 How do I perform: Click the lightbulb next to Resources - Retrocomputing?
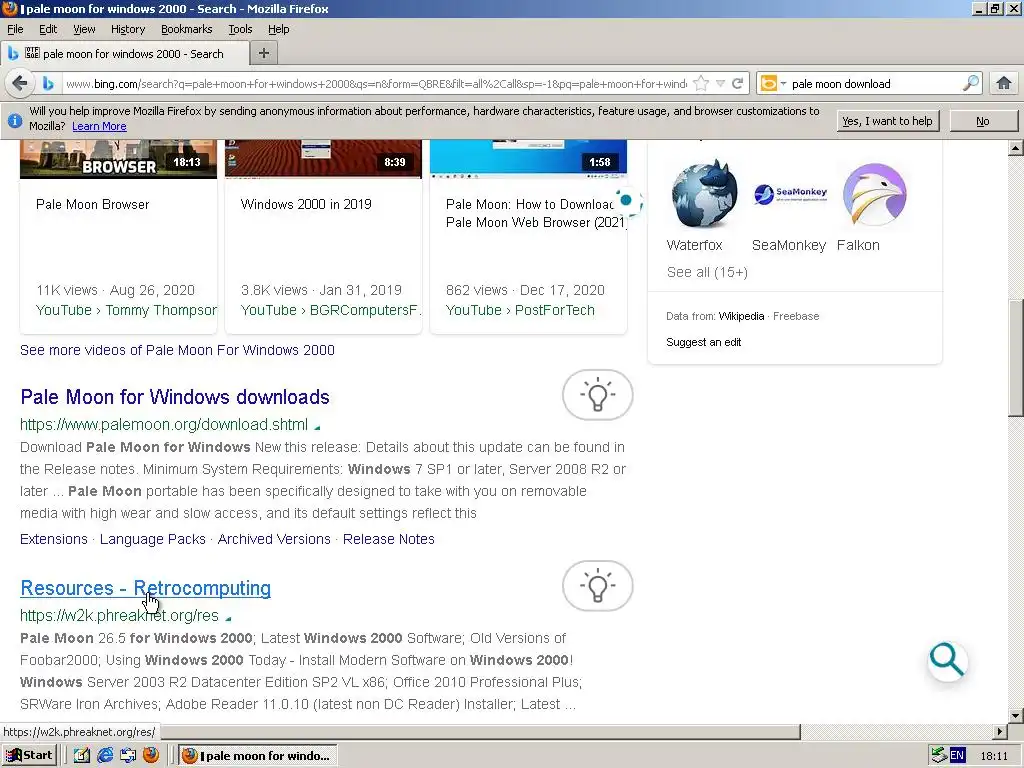[x=598, y=586]
